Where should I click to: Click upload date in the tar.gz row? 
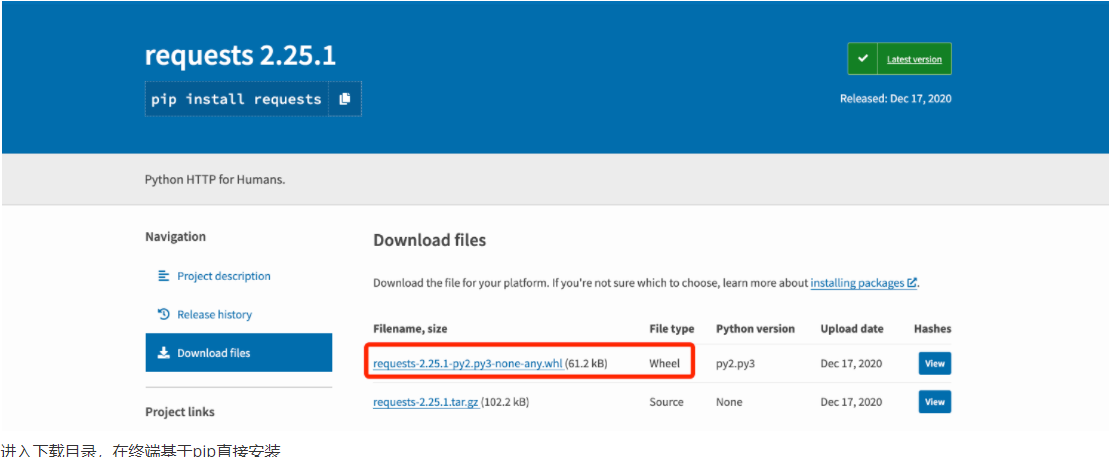coord(852,402)
